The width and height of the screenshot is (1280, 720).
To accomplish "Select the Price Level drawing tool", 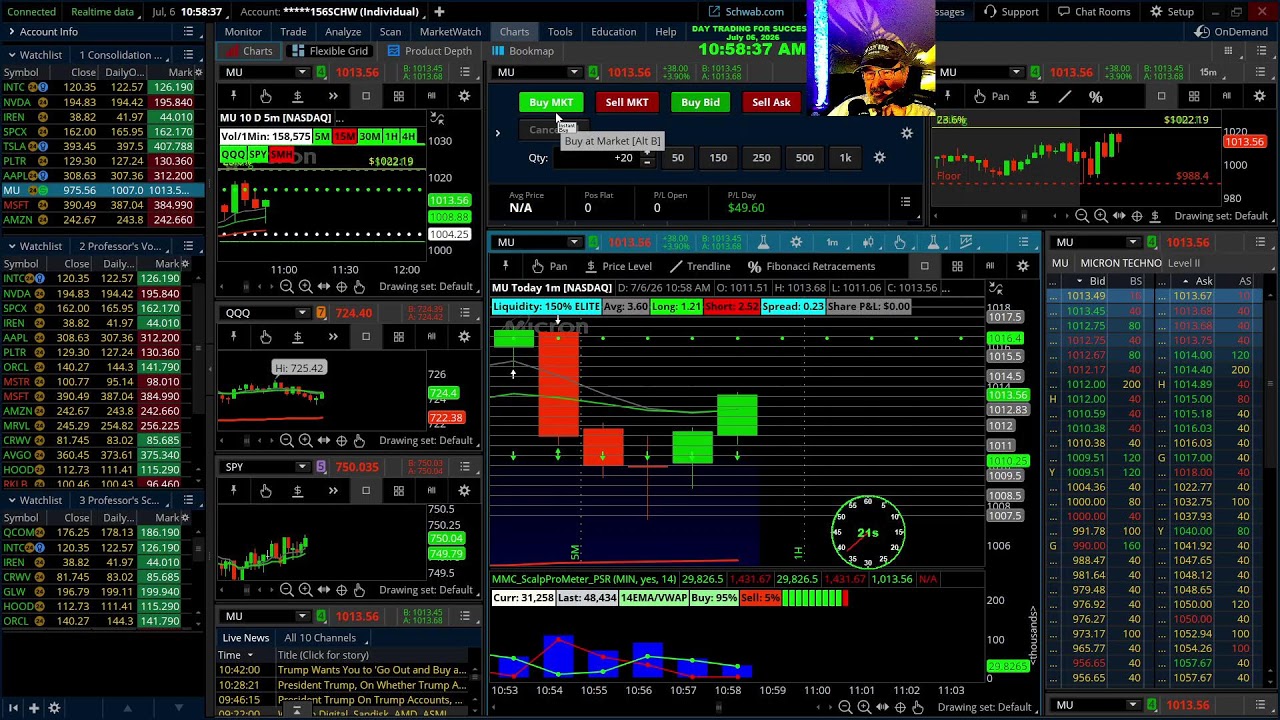I will pos(618,266).
